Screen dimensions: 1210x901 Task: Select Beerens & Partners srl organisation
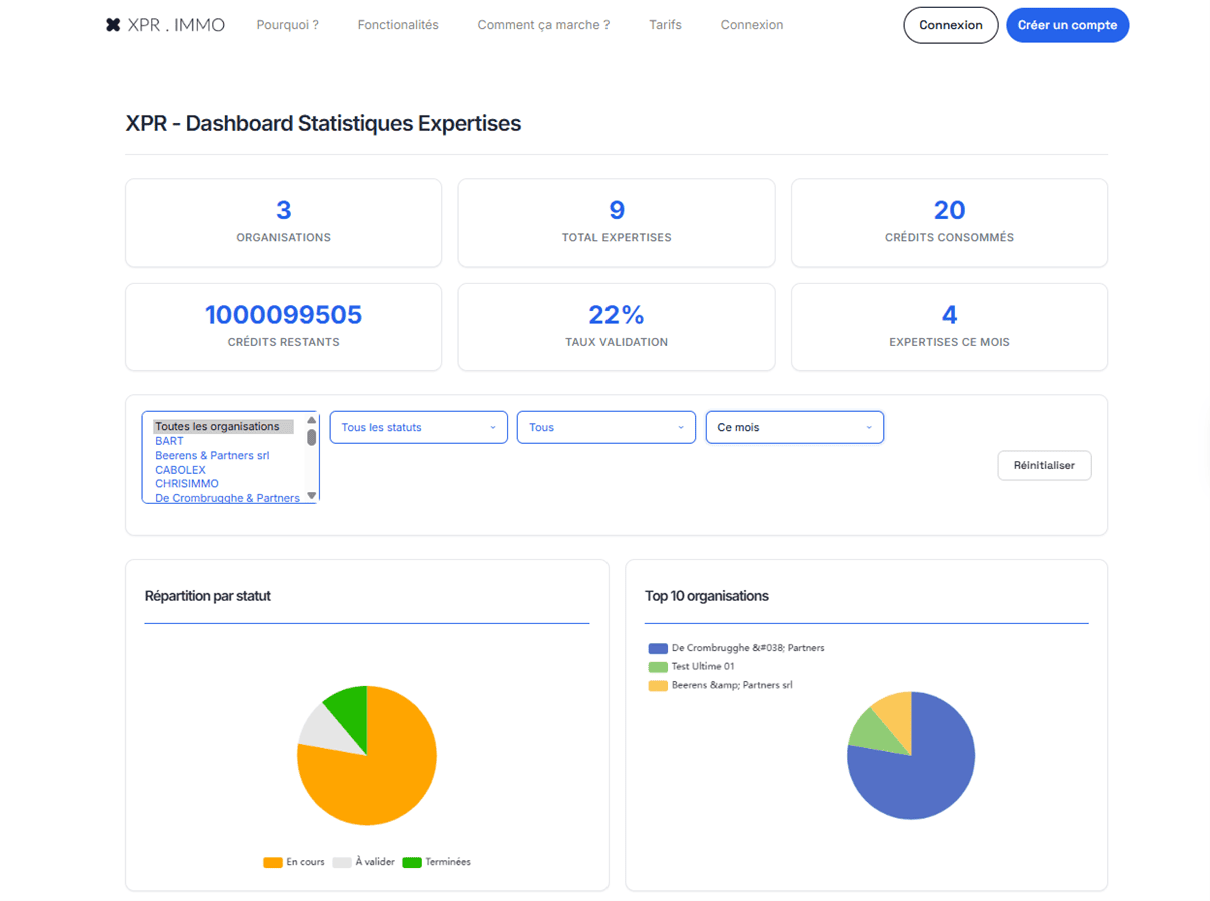point(212,455)
